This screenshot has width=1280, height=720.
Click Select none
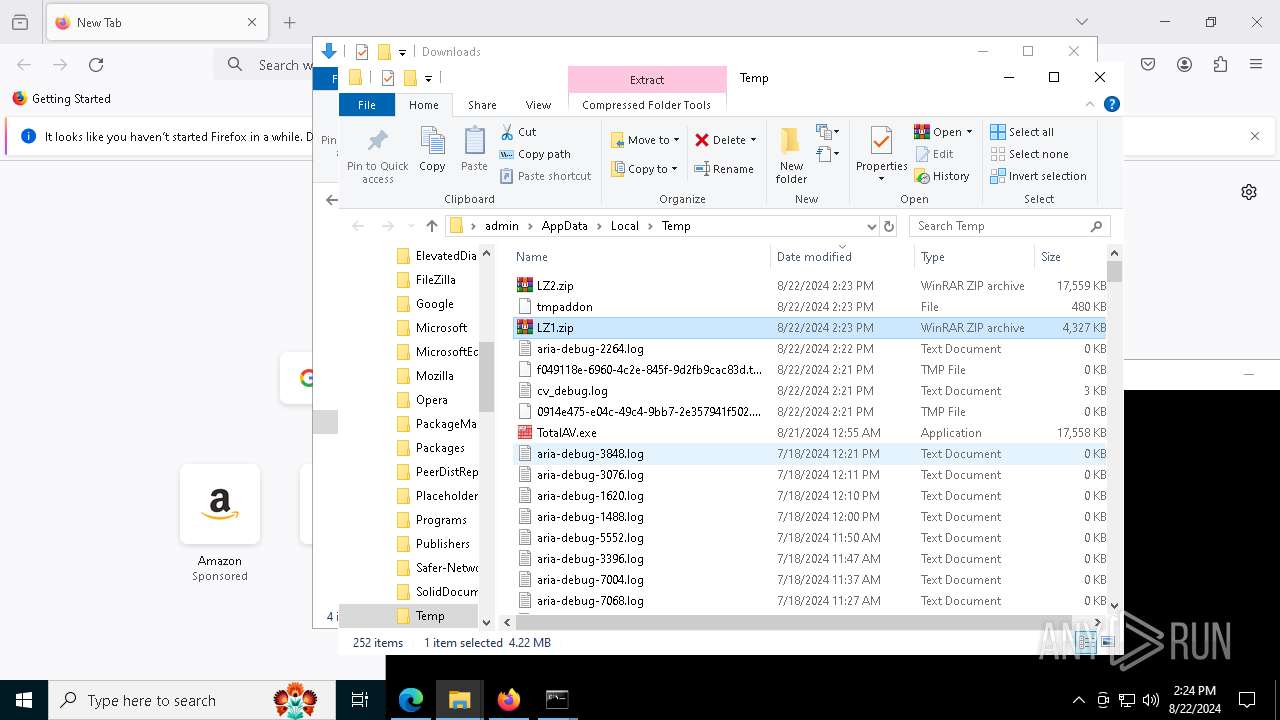(x=1029, y=154)
